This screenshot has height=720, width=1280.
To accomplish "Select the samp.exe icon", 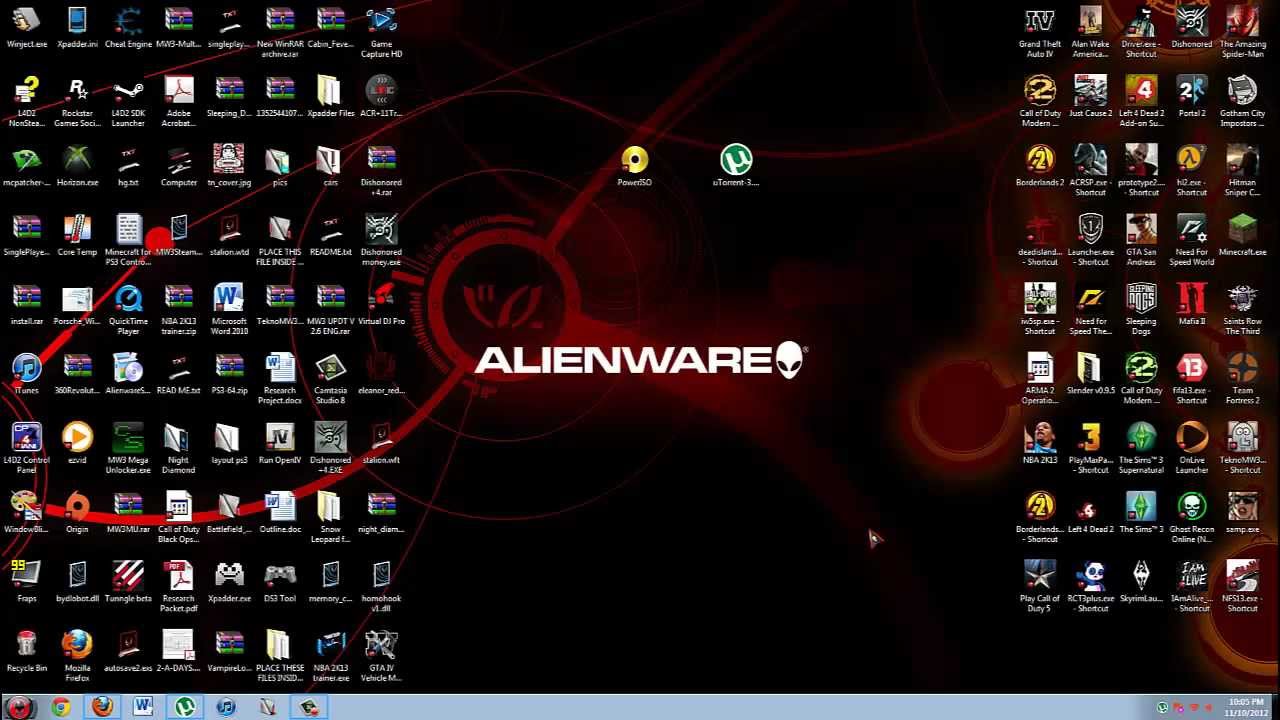I will [1242, 512].
